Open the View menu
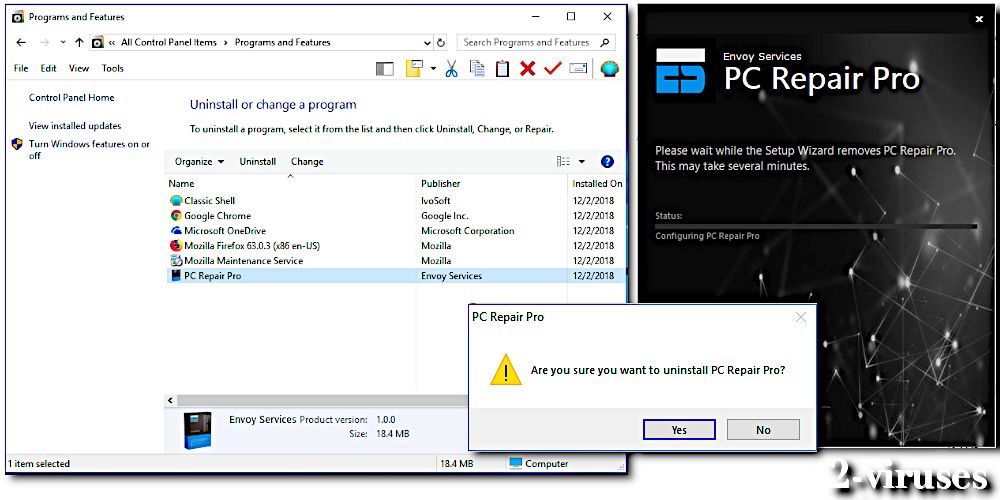 [x=79, y=68]
